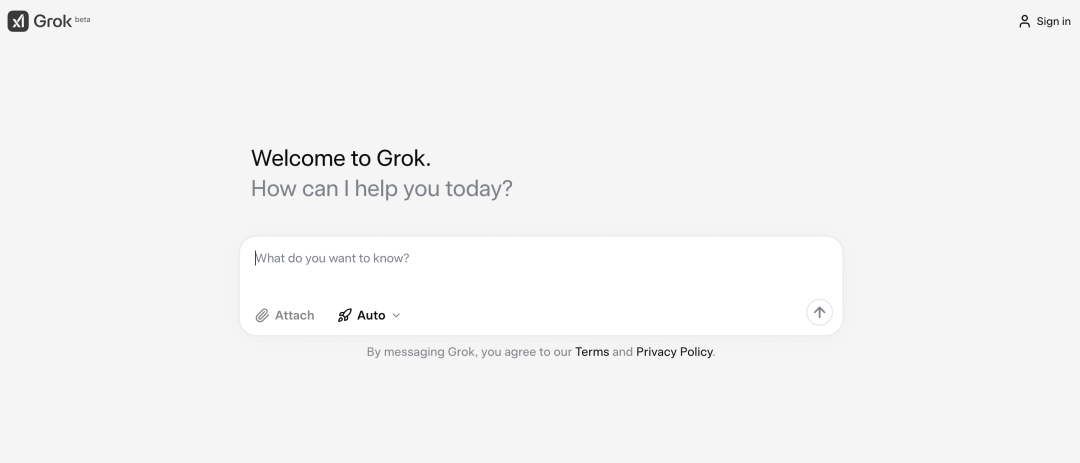The image size is (1080, 463).
Task: Click the user silhouette icon
Action: (x=1024, y=21)
